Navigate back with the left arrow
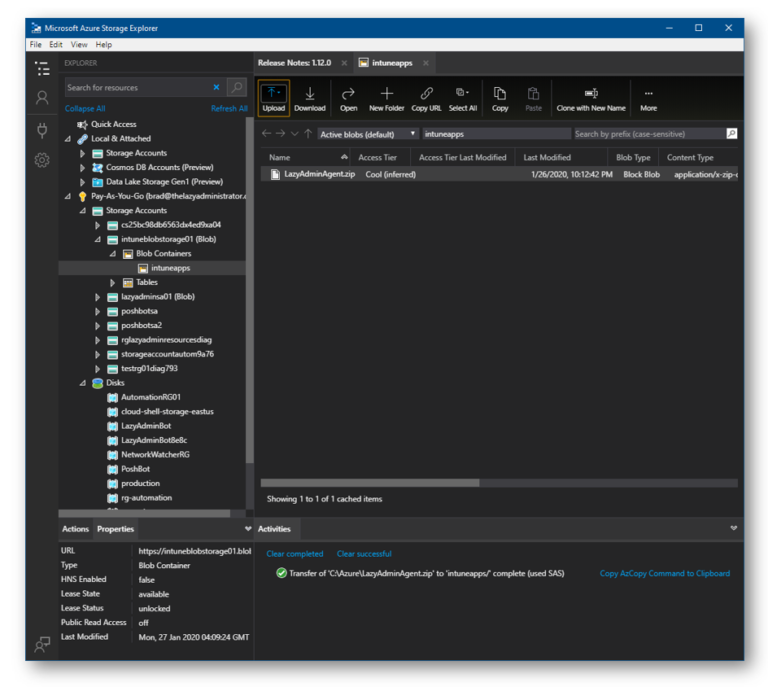This screenshot has height=687, width=768. point(266,133)
